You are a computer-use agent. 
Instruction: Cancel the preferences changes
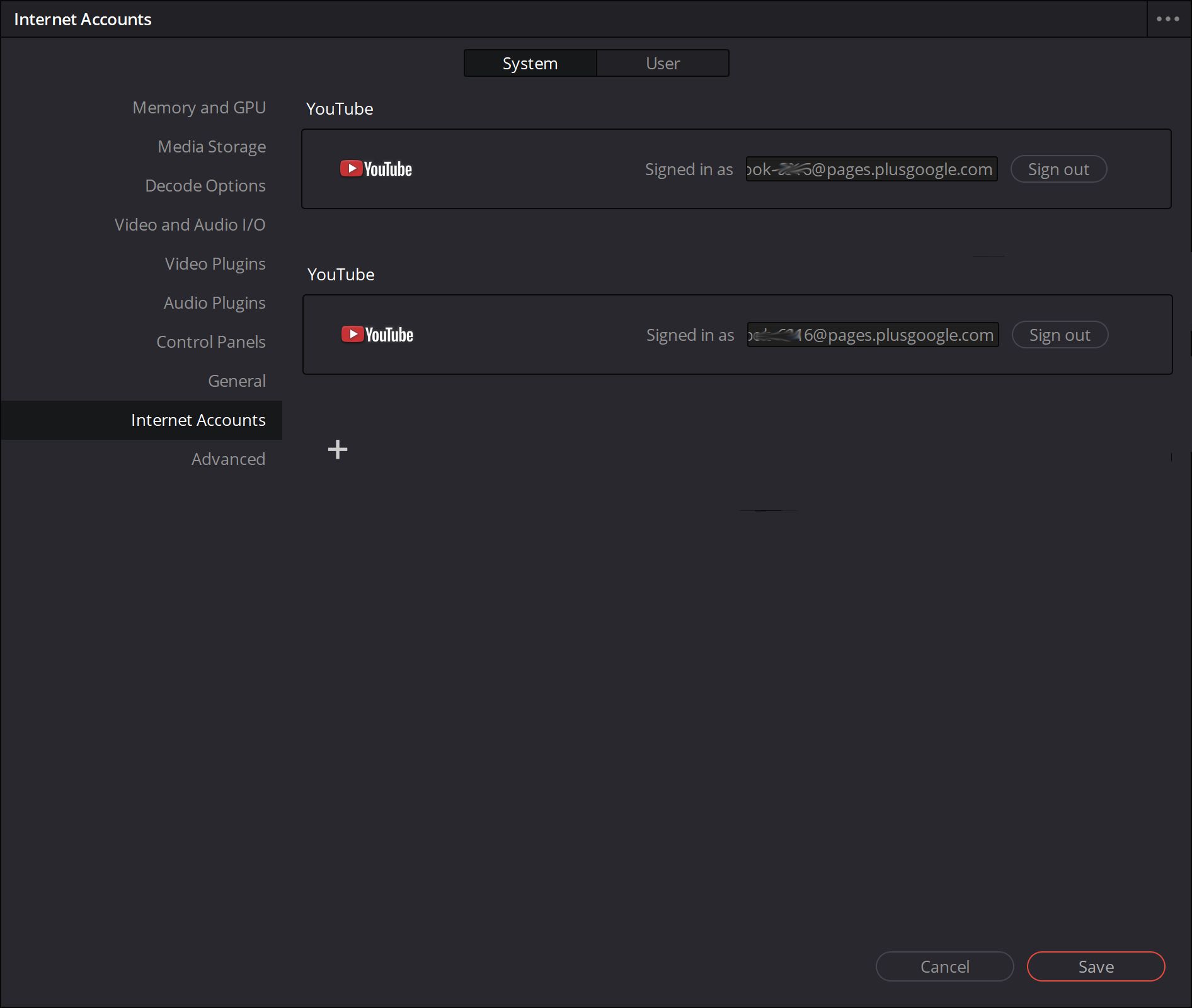945,966
